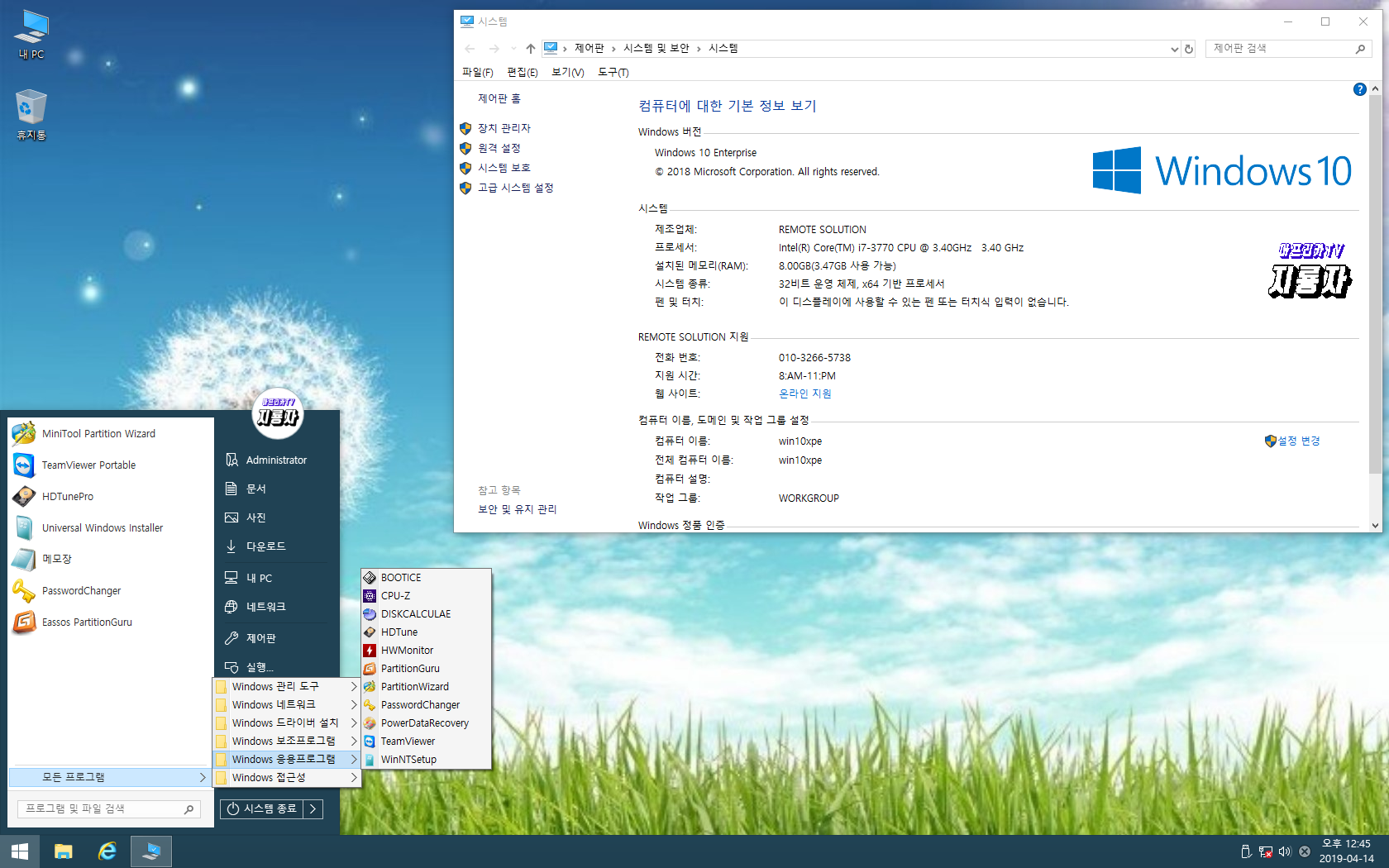Open volume control in system tray
The image size is (1389, 868).
pos(1285,851)
